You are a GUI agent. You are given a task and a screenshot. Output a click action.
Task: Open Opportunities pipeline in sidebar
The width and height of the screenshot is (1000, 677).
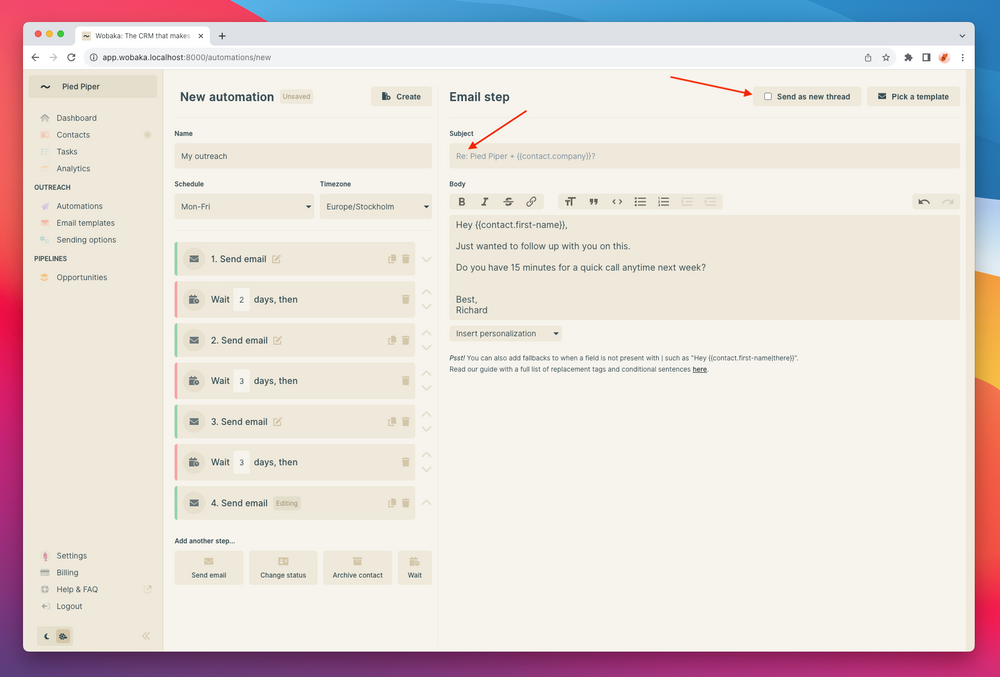[x=82, y=277]
